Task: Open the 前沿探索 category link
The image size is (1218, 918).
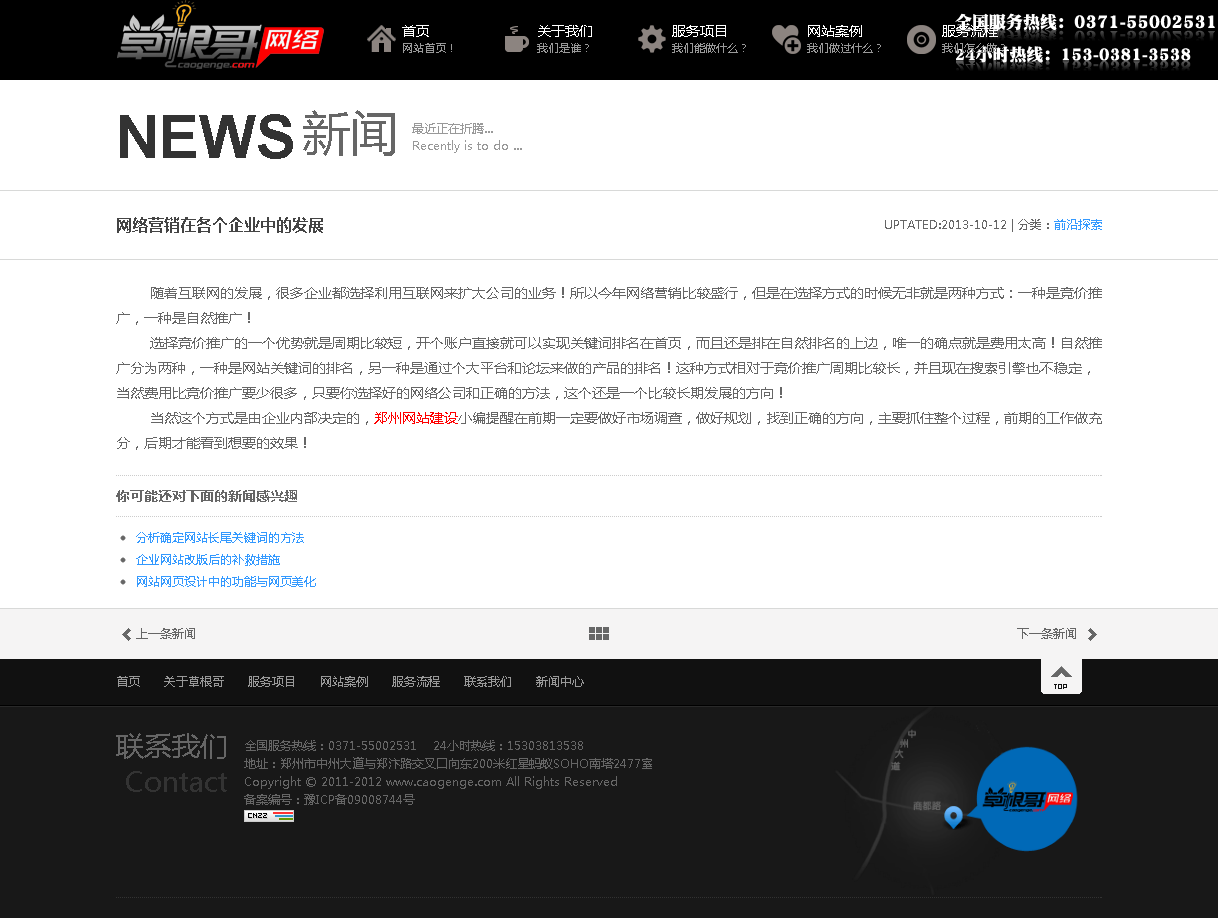Action: 1078,225
